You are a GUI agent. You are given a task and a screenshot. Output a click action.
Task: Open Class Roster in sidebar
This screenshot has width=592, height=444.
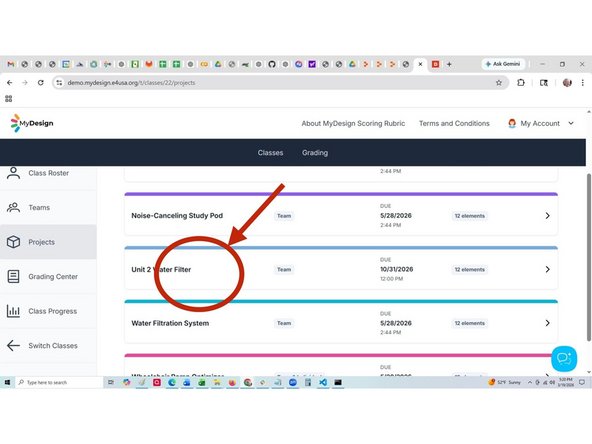[48, 173]
